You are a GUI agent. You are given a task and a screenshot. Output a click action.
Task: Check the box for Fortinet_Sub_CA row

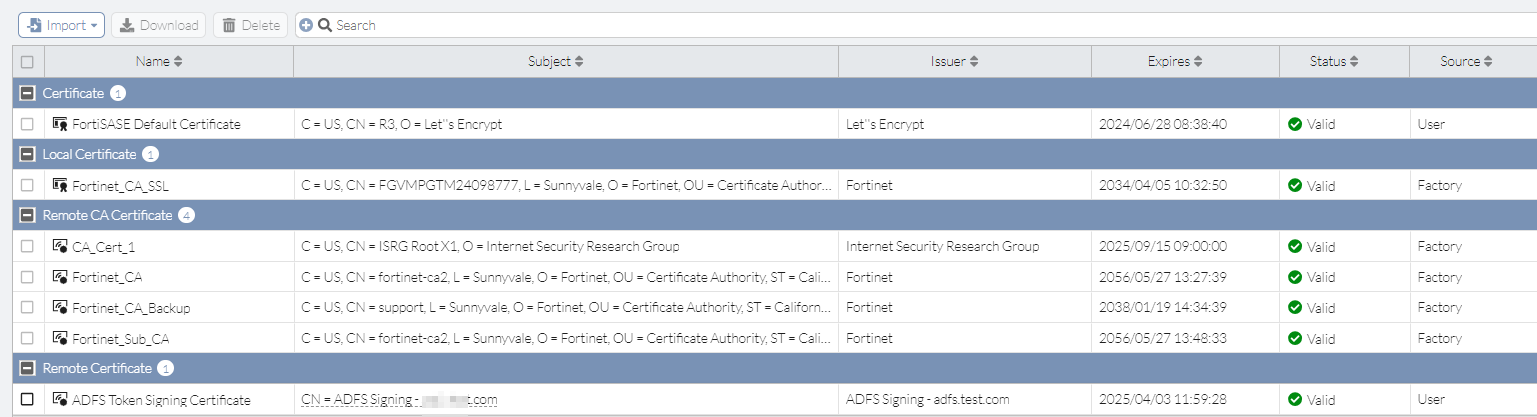point(27,338)
